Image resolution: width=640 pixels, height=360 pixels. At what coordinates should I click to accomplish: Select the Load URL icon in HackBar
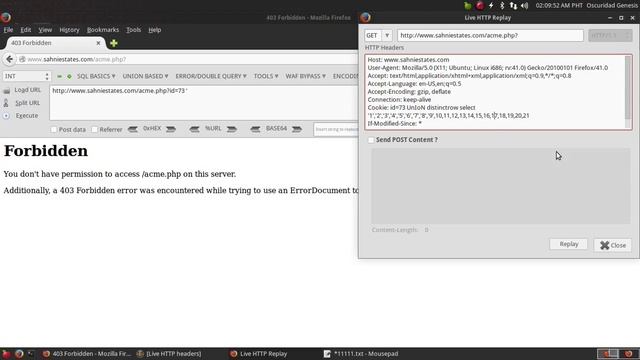coord(7,90)
